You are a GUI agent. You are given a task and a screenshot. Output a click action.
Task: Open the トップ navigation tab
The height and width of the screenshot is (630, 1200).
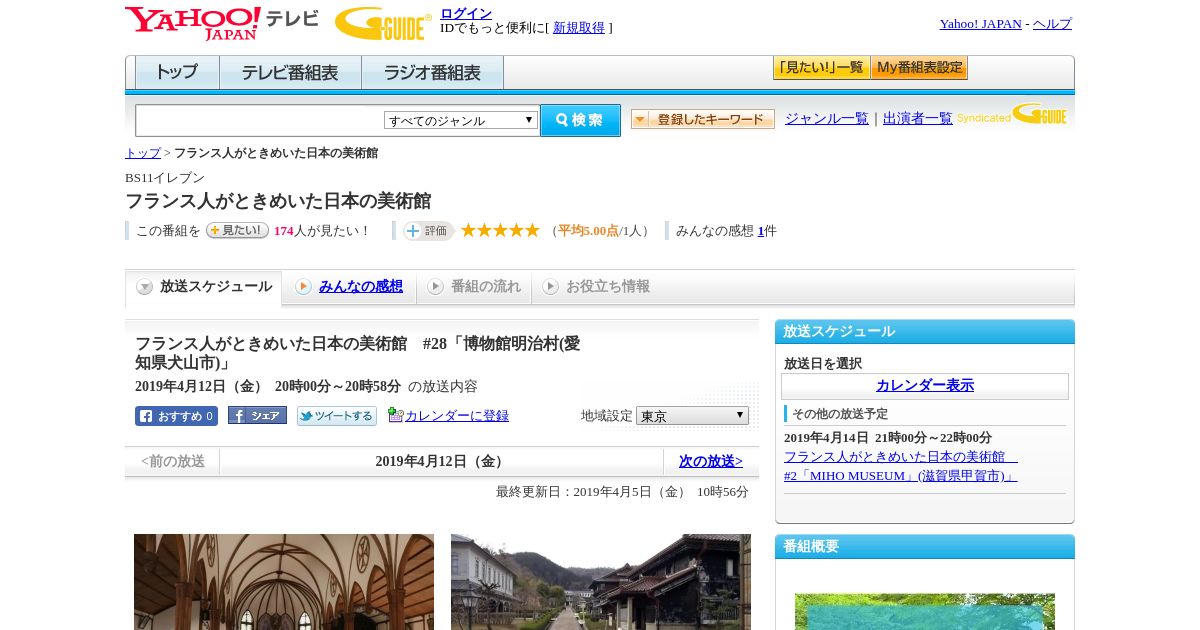tap(177, 73)
